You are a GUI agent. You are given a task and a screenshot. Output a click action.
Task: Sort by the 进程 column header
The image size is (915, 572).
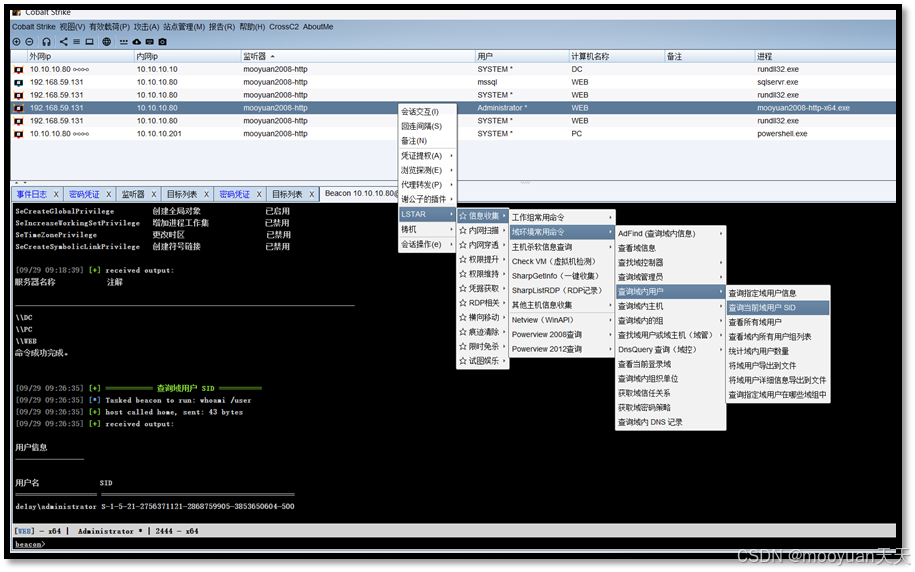coord(825,57)
